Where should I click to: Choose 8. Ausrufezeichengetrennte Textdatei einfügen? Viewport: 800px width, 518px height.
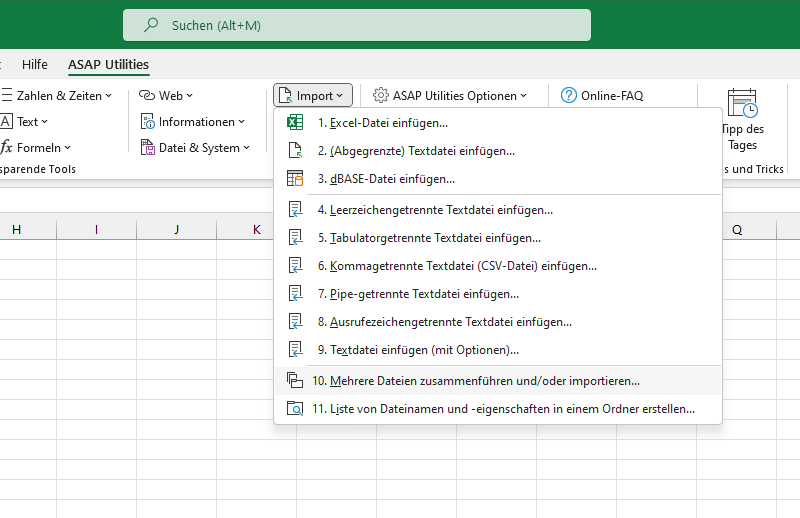498,322
